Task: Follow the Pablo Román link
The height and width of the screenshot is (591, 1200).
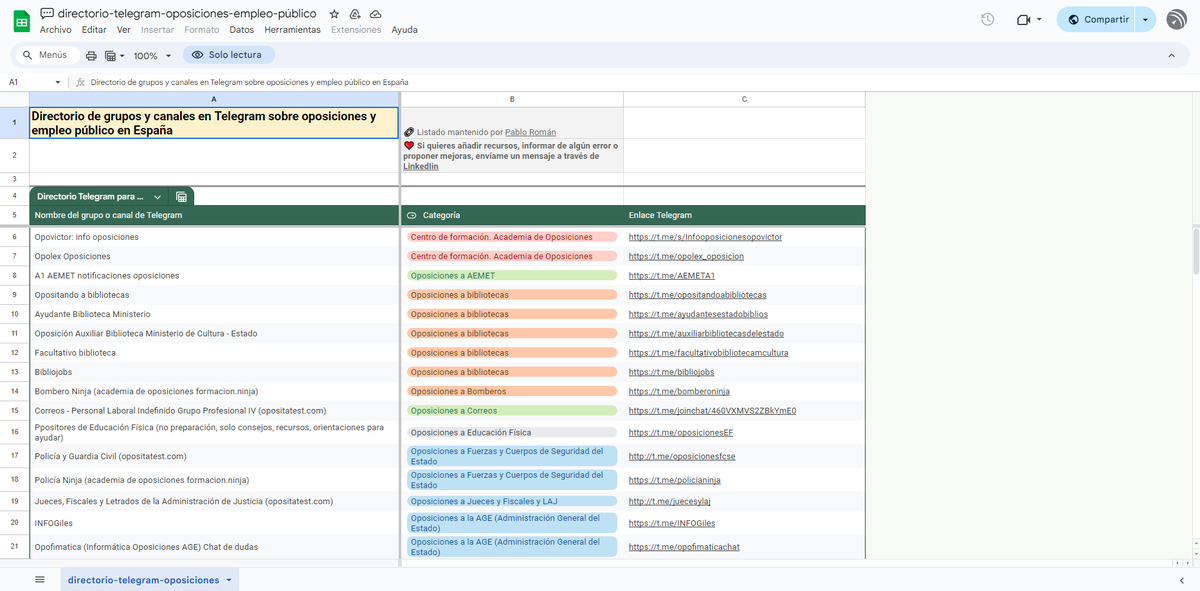Action: pyautogui.click(x=531, y=132)
